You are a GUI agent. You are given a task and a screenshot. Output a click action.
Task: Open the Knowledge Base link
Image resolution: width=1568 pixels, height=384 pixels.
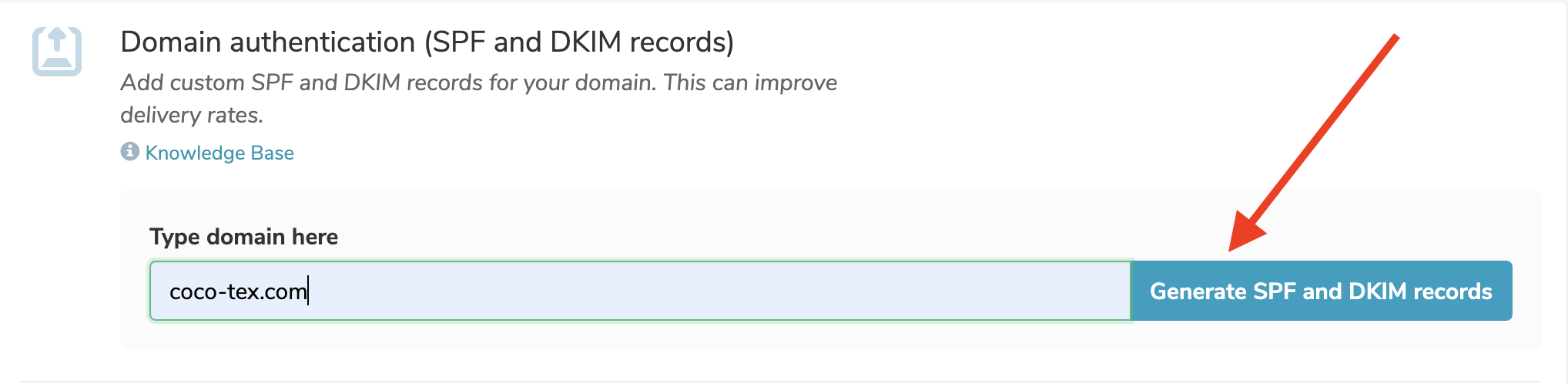pos(219,153)
